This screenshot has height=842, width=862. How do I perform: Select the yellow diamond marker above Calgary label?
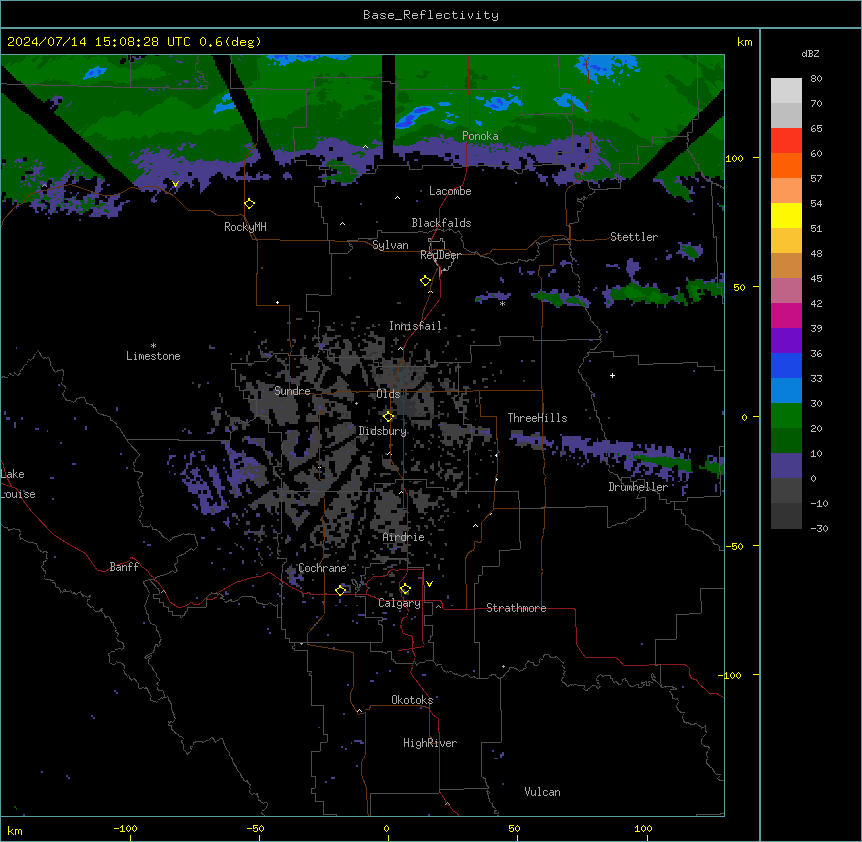pyautogui.click(x=405, y=589)
